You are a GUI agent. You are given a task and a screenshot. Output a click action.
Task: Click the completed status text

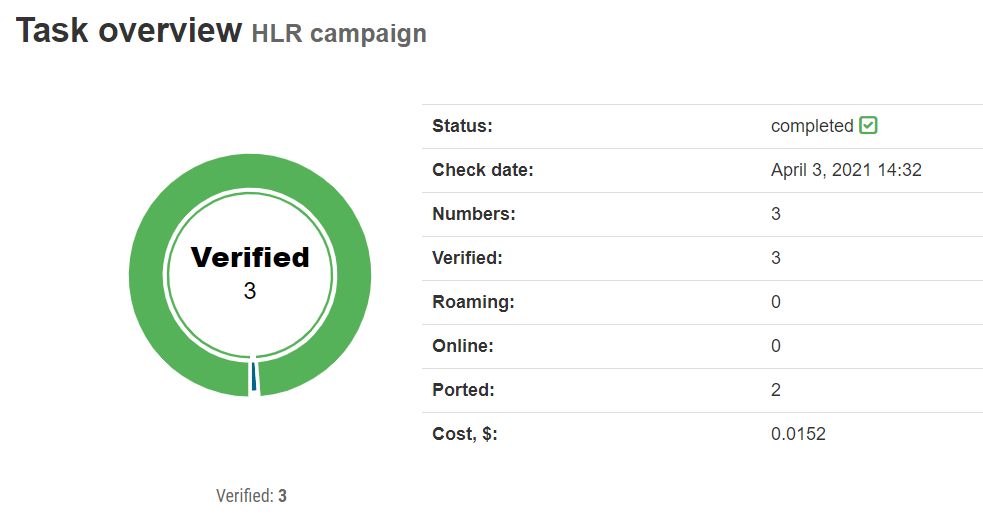click(812, 126)
